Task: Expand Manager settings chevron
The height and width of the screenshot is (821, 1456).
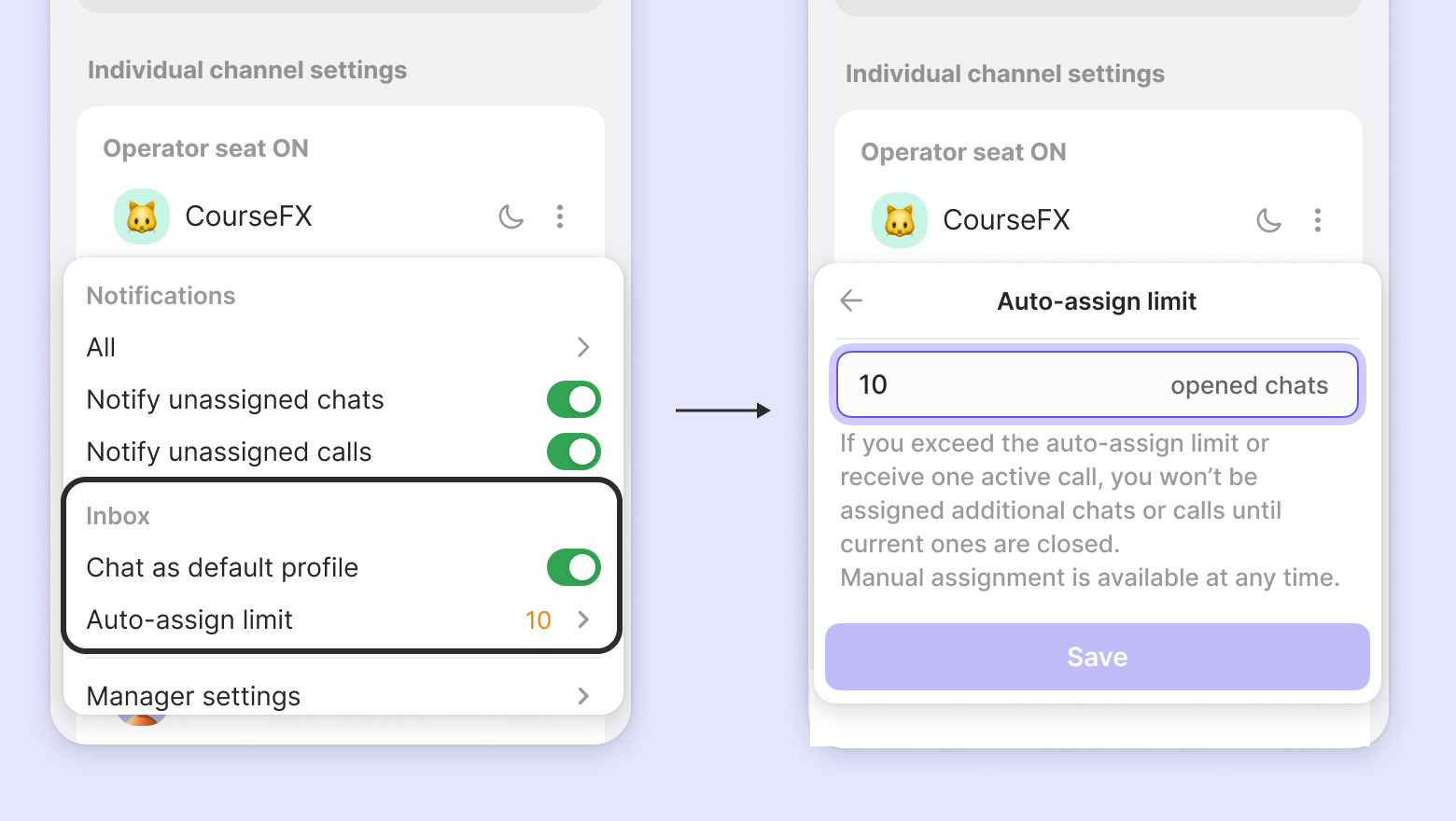Action: (x=583, y=696)
